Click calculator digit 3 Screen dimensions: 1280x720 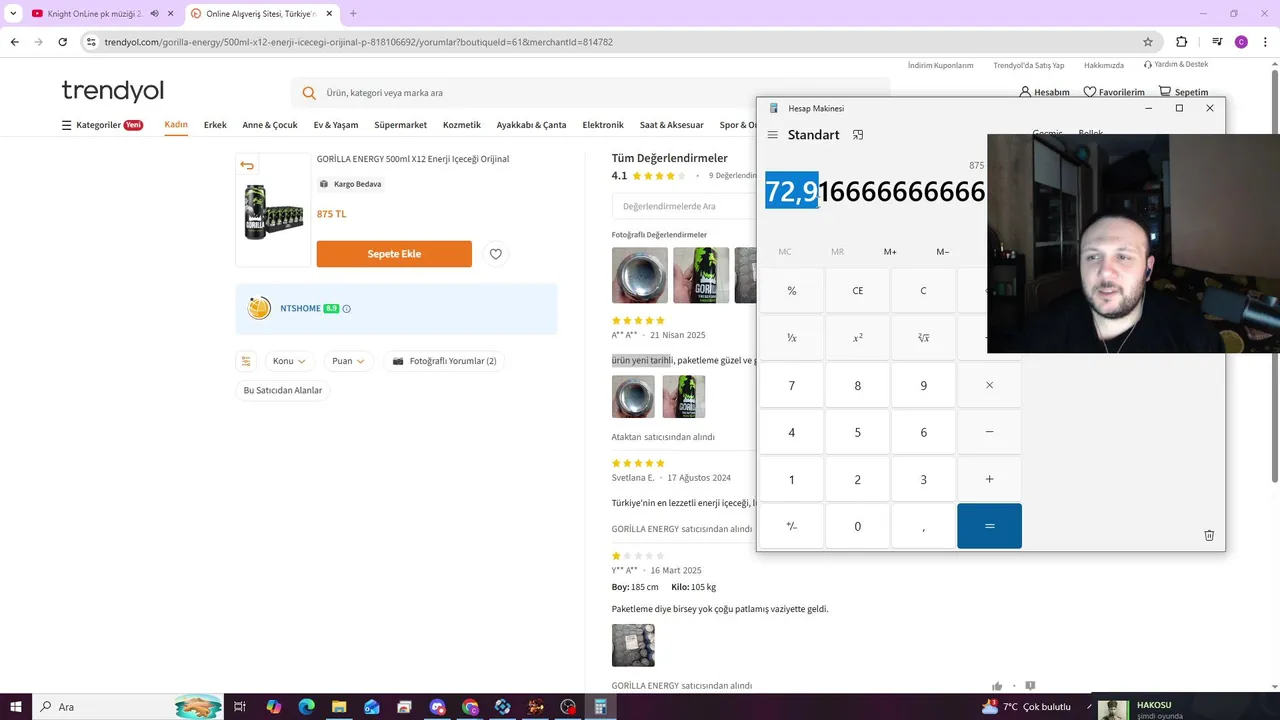(923, 479)
